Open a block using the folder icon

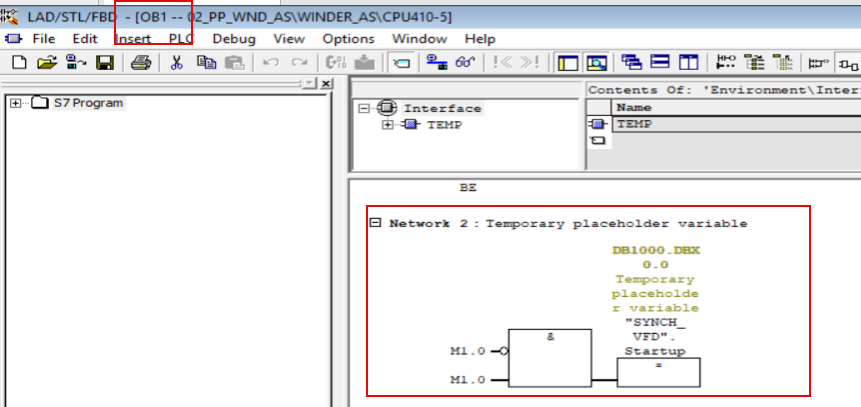click(47, 63)
